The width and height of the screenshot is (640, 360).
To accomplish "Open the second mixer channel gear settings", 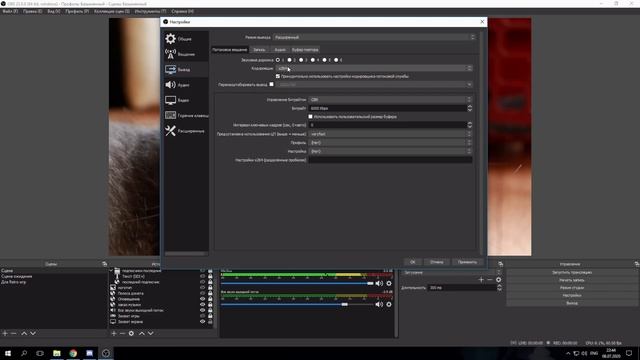I will coord(389,304).
